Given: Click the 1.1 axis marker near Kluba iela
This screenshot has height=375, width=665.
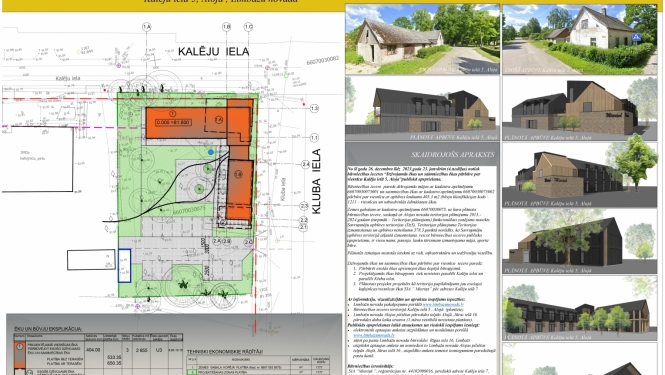Looking at the screenshot, I should 314,138.
